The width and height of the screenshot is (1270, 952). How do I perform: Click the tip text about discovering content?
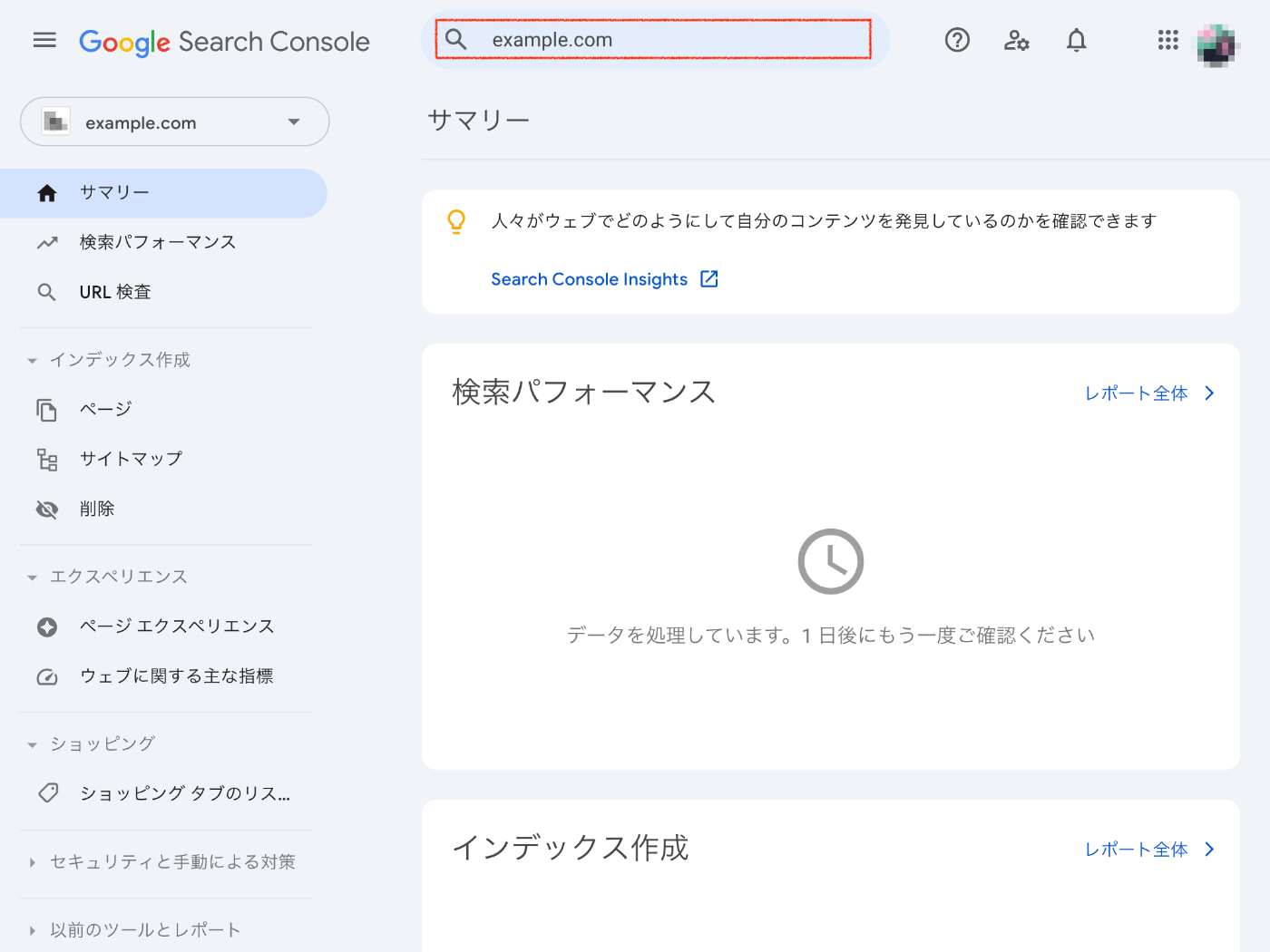tap(824, 221)
